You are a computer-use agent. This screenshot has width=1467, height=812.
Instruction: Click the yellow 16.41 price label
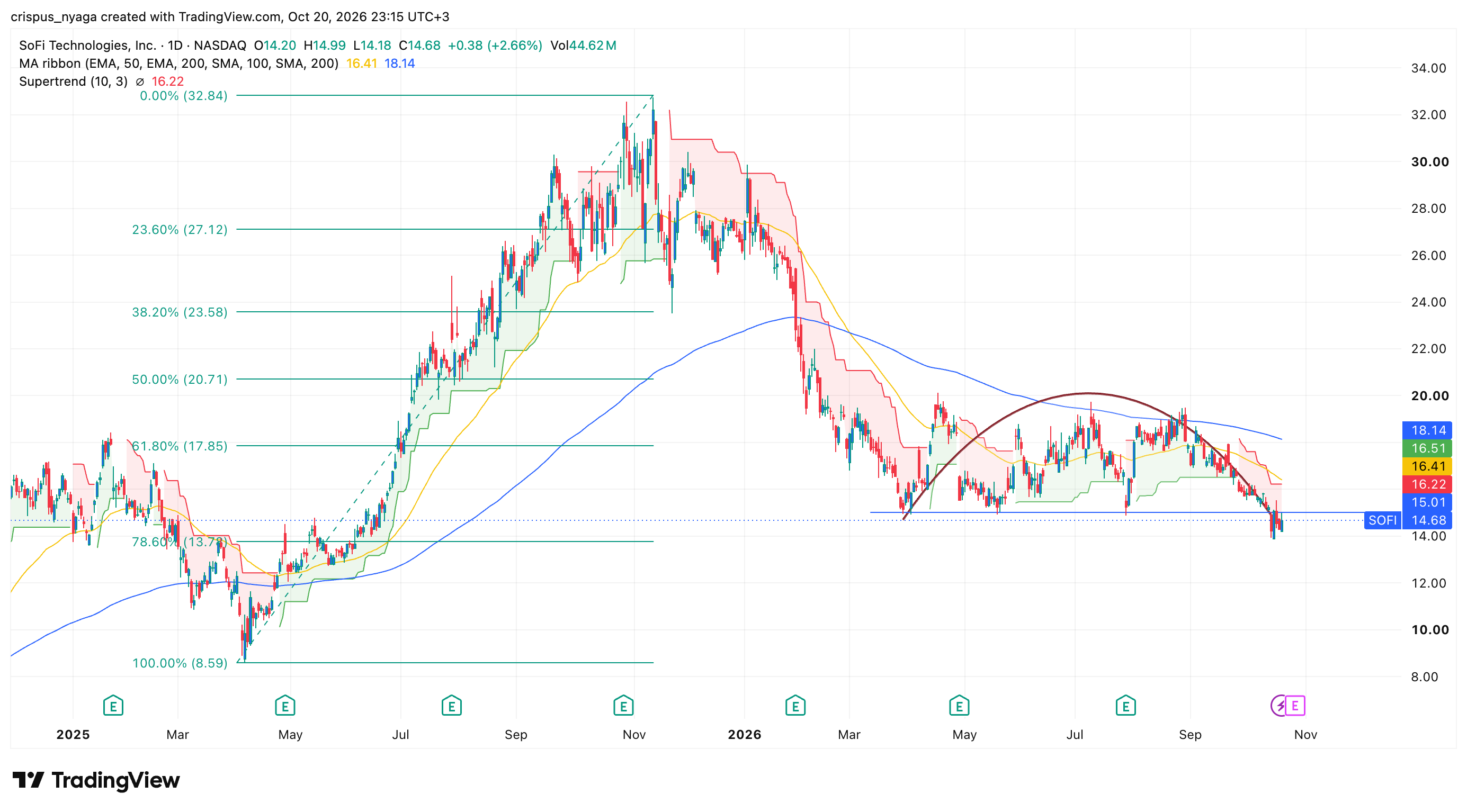(x=1428, y=466)
